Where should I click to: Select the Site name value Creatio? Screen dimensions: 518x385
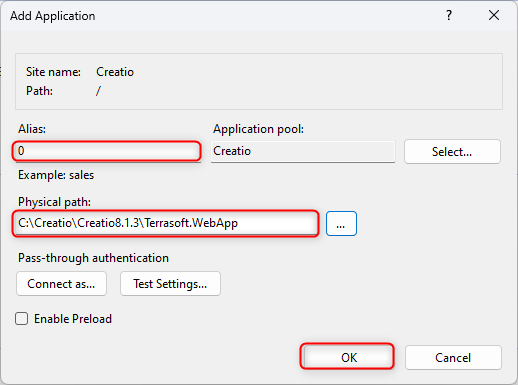pos(115,72)
